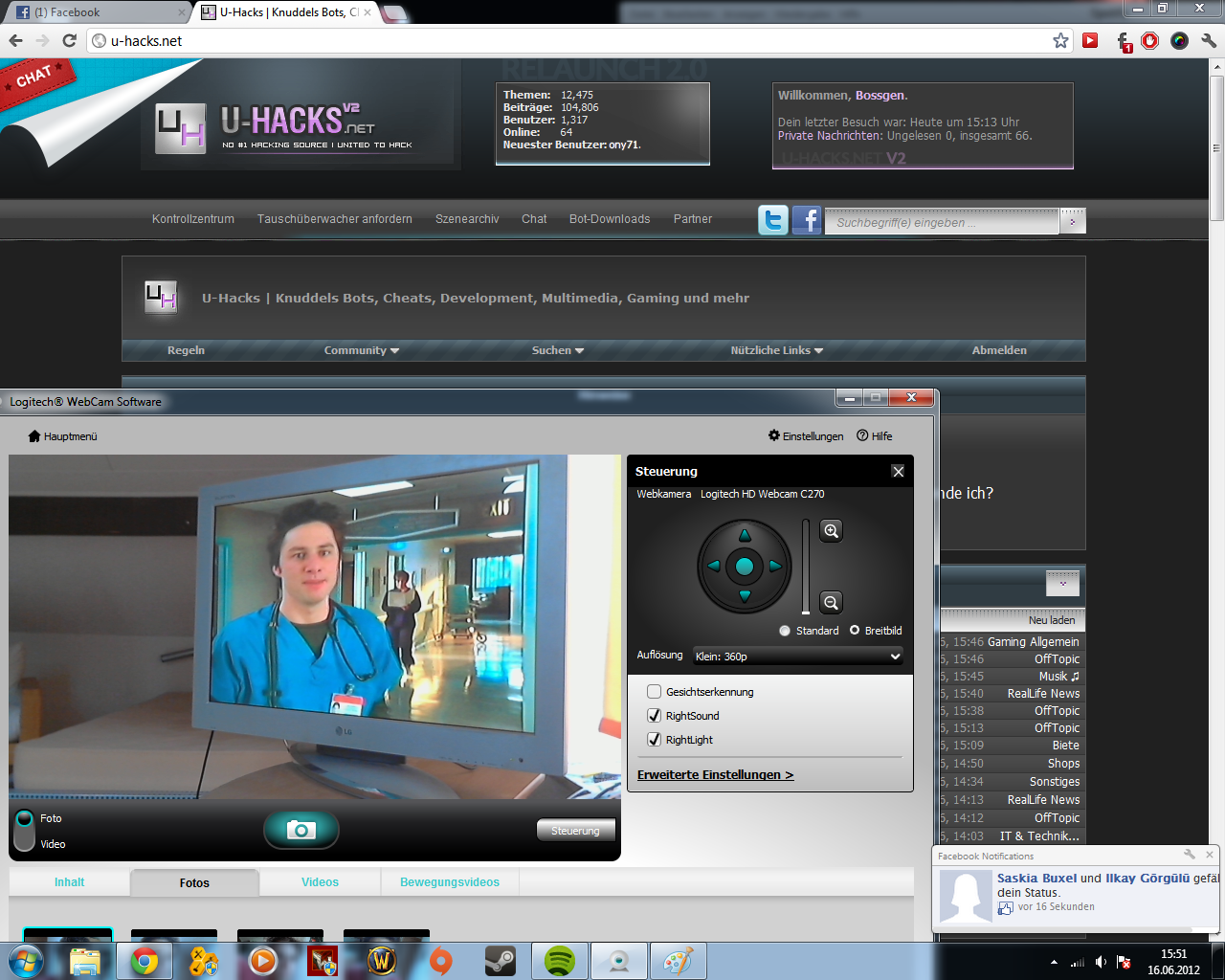
Task: Open Tauschüberwacher anfordern link
Action: click(335, 219)
